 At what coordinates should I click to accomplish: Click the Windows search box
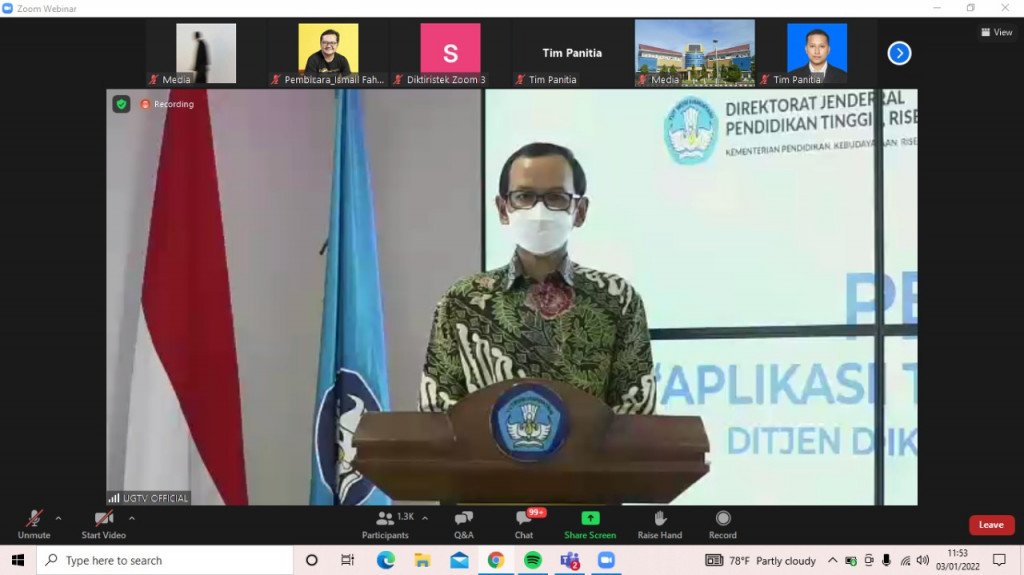point(165,560)
